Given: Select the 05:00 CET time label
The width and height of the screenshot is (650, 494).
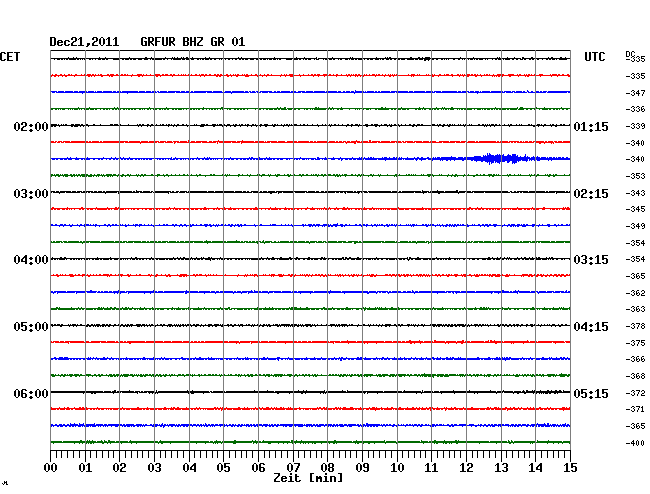Looking at the screenshot, I should coord(31,327).
